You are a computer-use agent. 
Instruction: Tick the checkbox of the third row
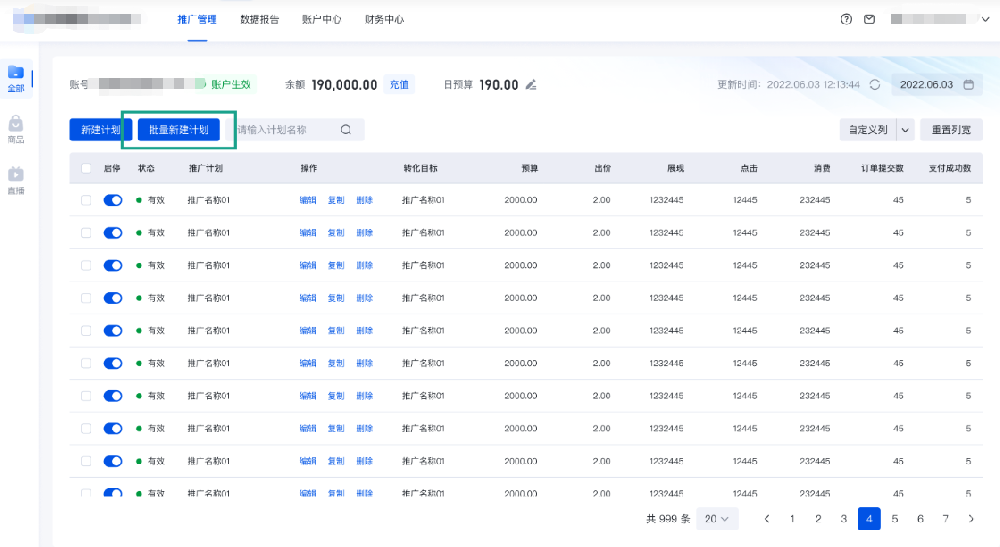(86, 265)
